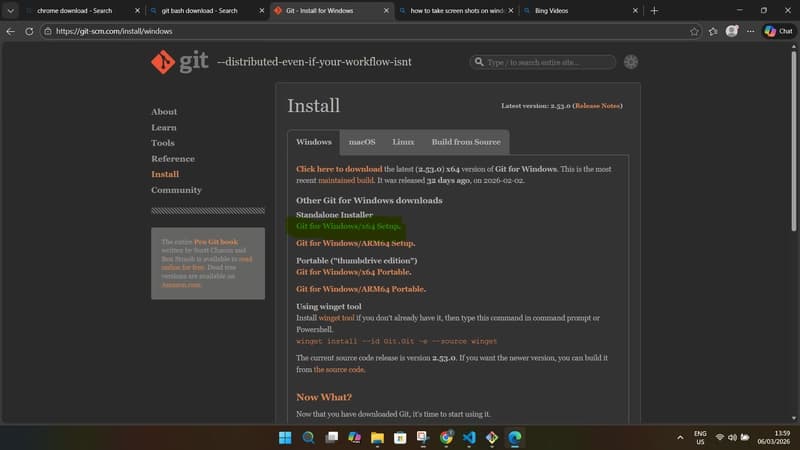800x450 pixels.
Task: Toggle the dark mode theme button
Action: (x=631, y=62)
